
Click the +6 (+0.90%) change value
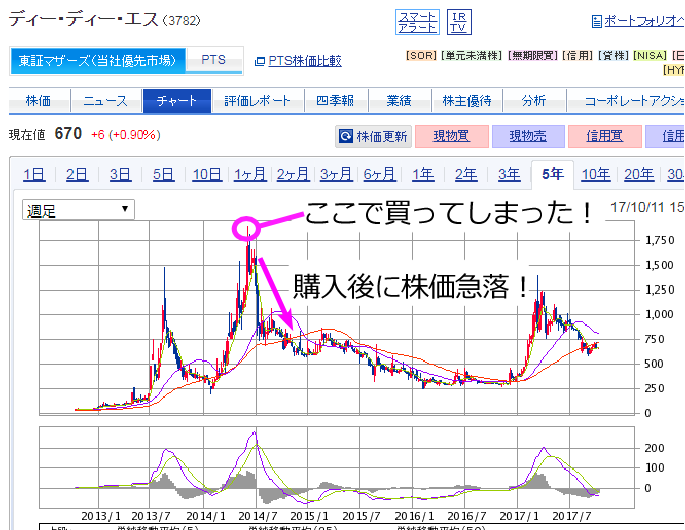click(x=126, y=135)
